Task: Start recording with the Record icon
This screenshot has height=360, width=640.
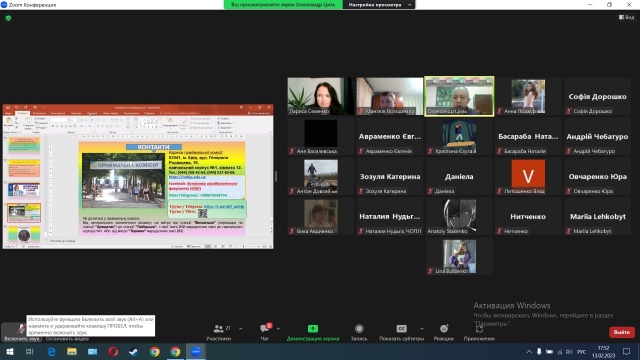Action: tap(359, 329)
